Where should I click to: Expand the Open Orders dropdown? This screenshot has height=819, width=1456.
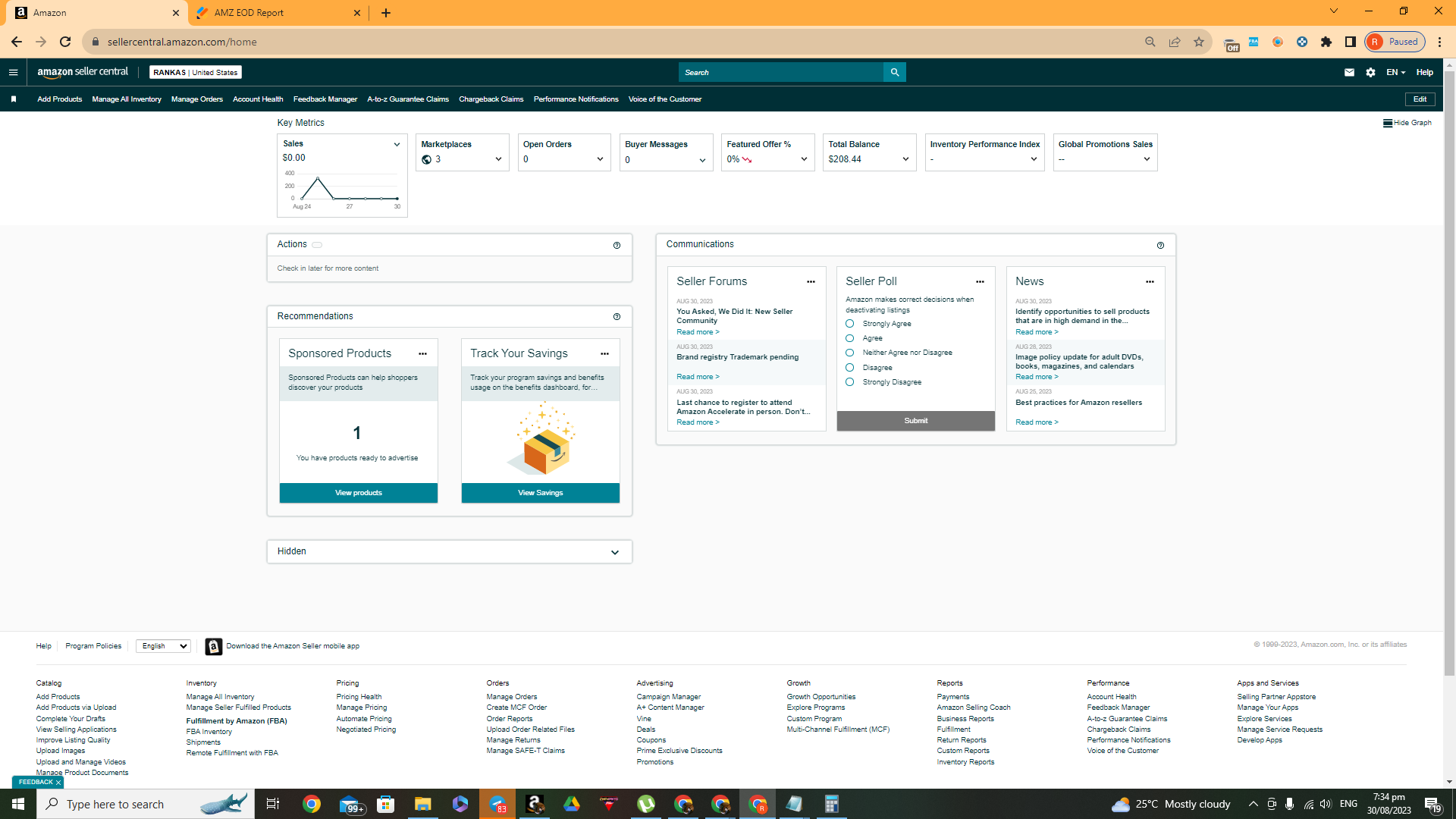click(x=600, y=159)
